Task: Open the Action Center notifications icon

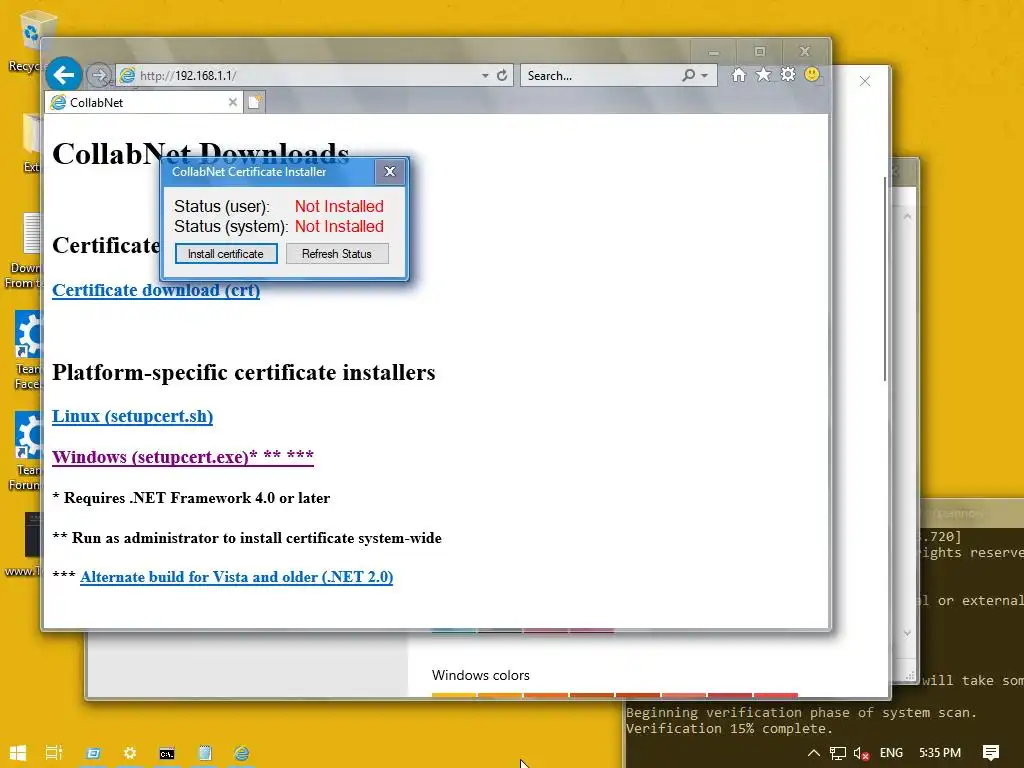Action: point(991,753)
